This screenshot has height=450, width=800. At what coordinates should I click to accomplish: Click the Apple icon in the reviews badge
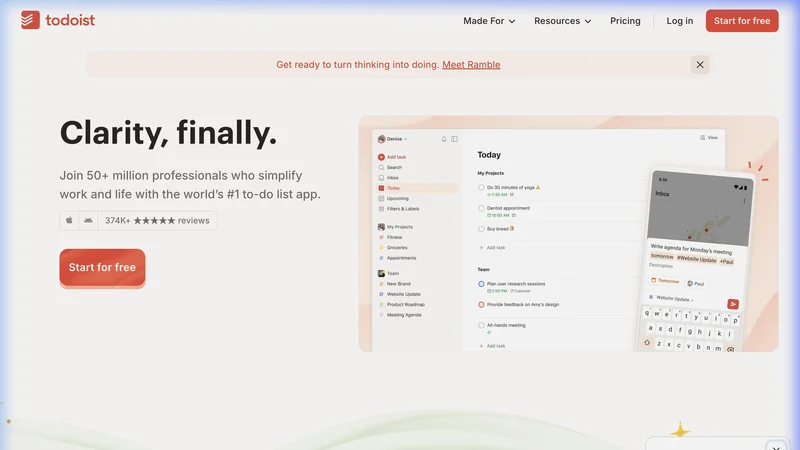[x=69, y=220]
